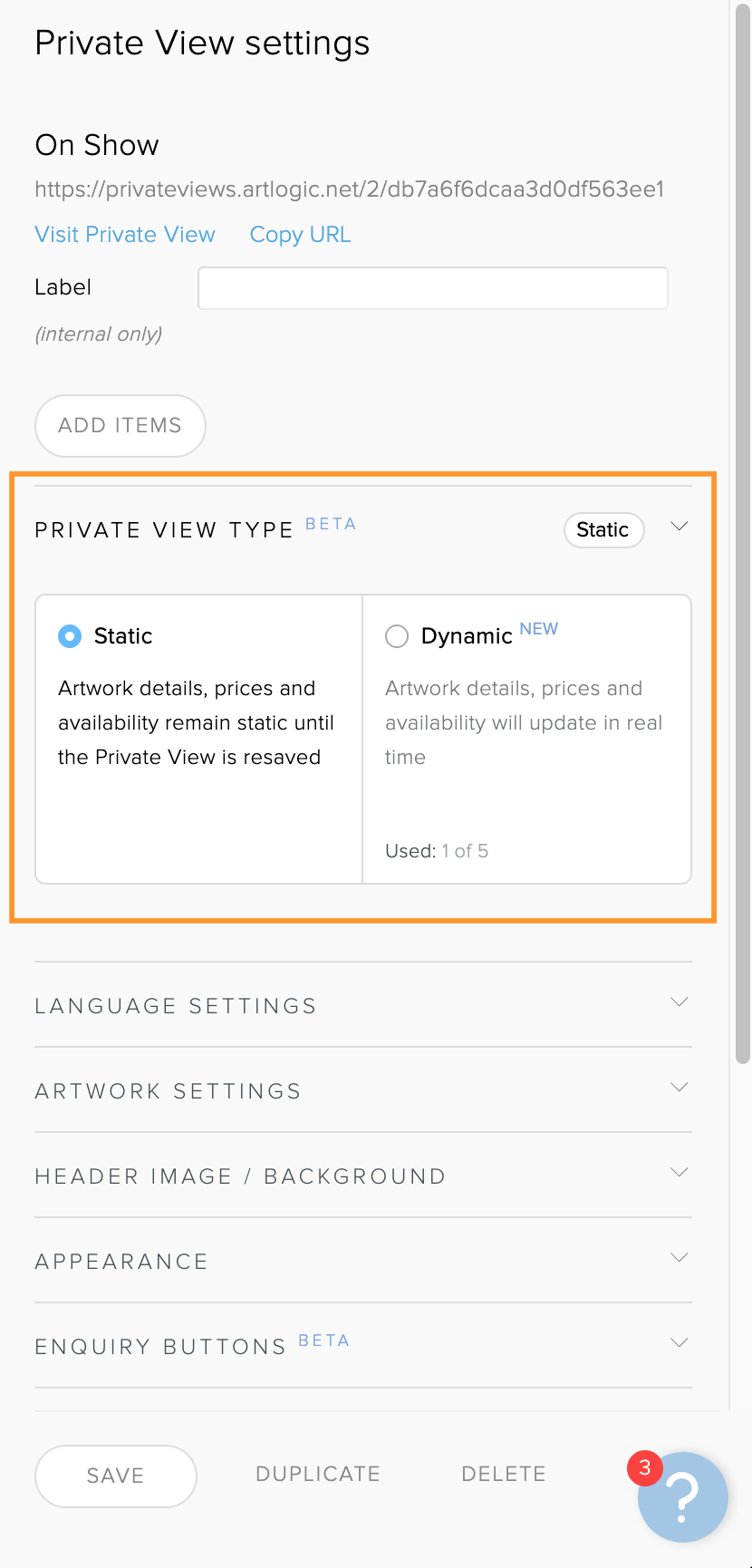
Task: Select the Dynamic radio button
Action: [397, 636]
